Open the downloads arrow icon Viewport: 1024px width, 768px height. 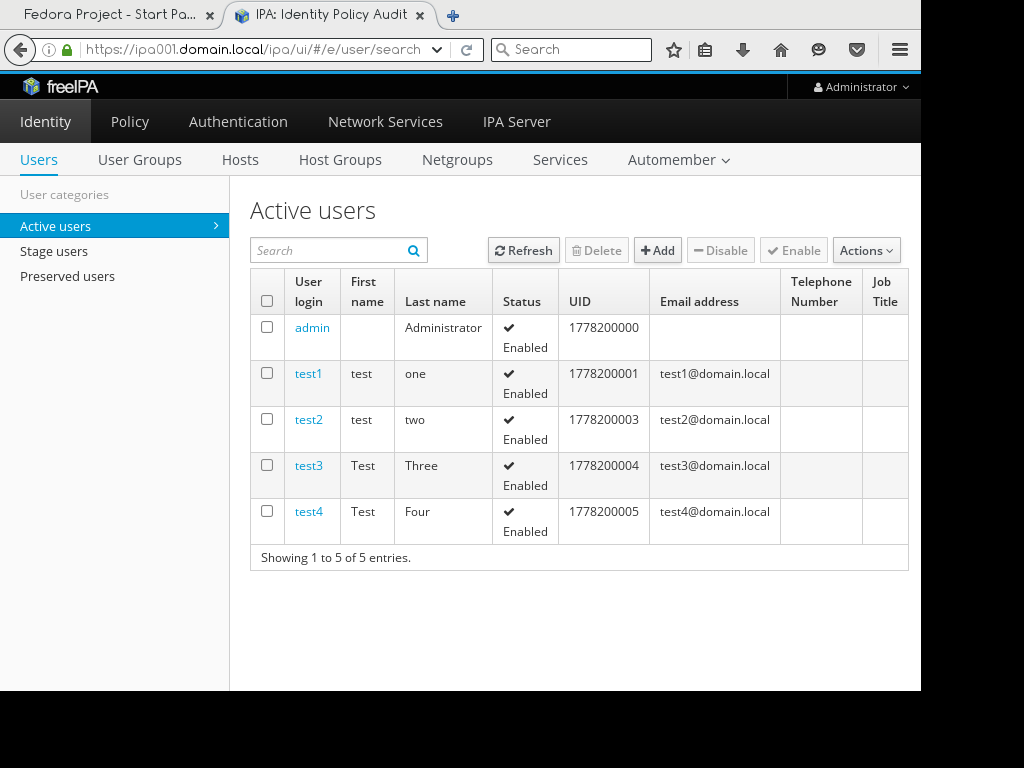[743, 50]
